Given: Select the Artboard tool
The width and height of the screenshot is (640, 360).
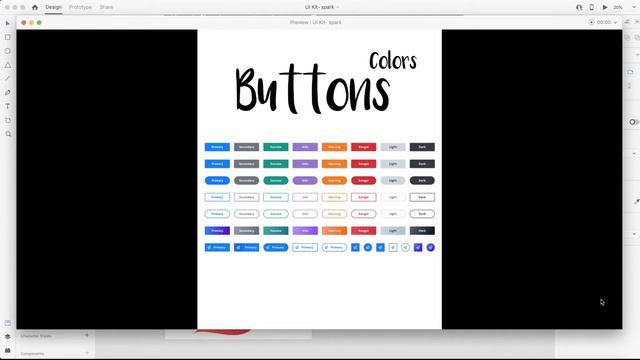Looking at the screenshot, I should pos(8,120).
